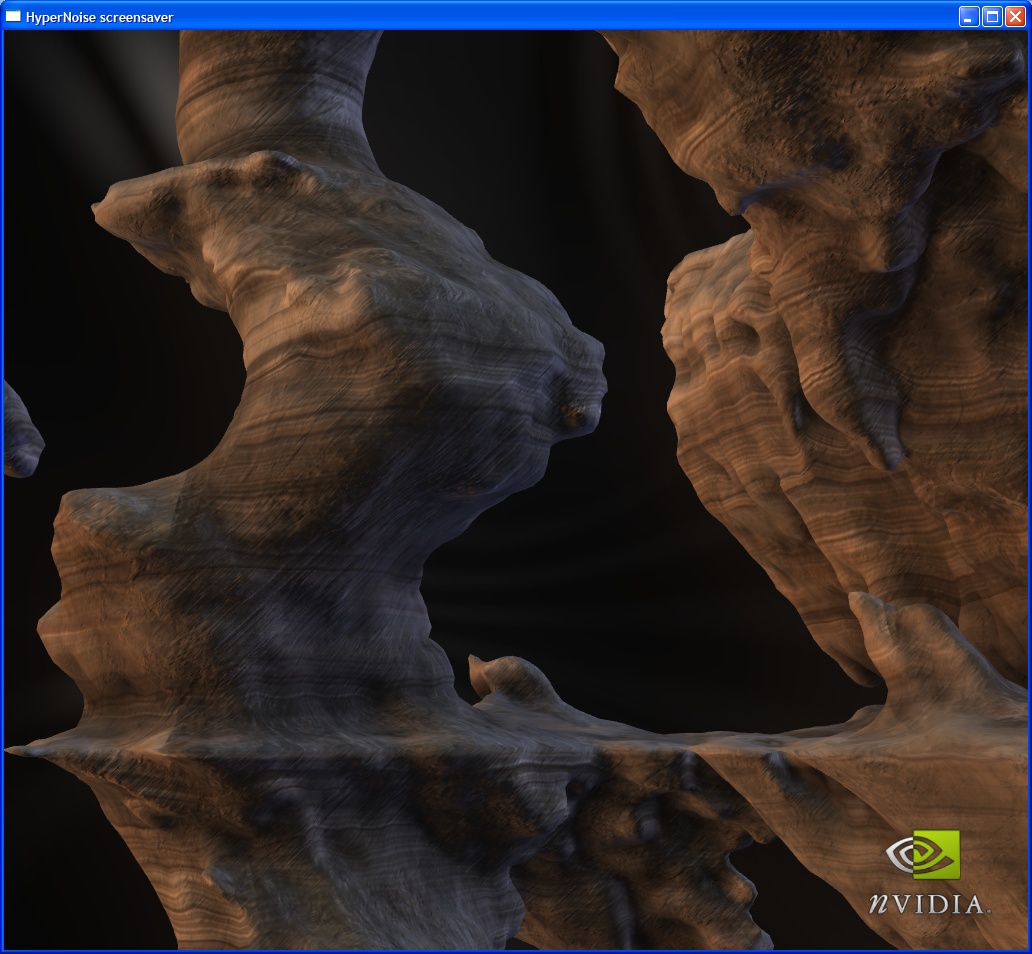
Task: Minimize the HyperNoise screensaver window
Action: point(969,16)
